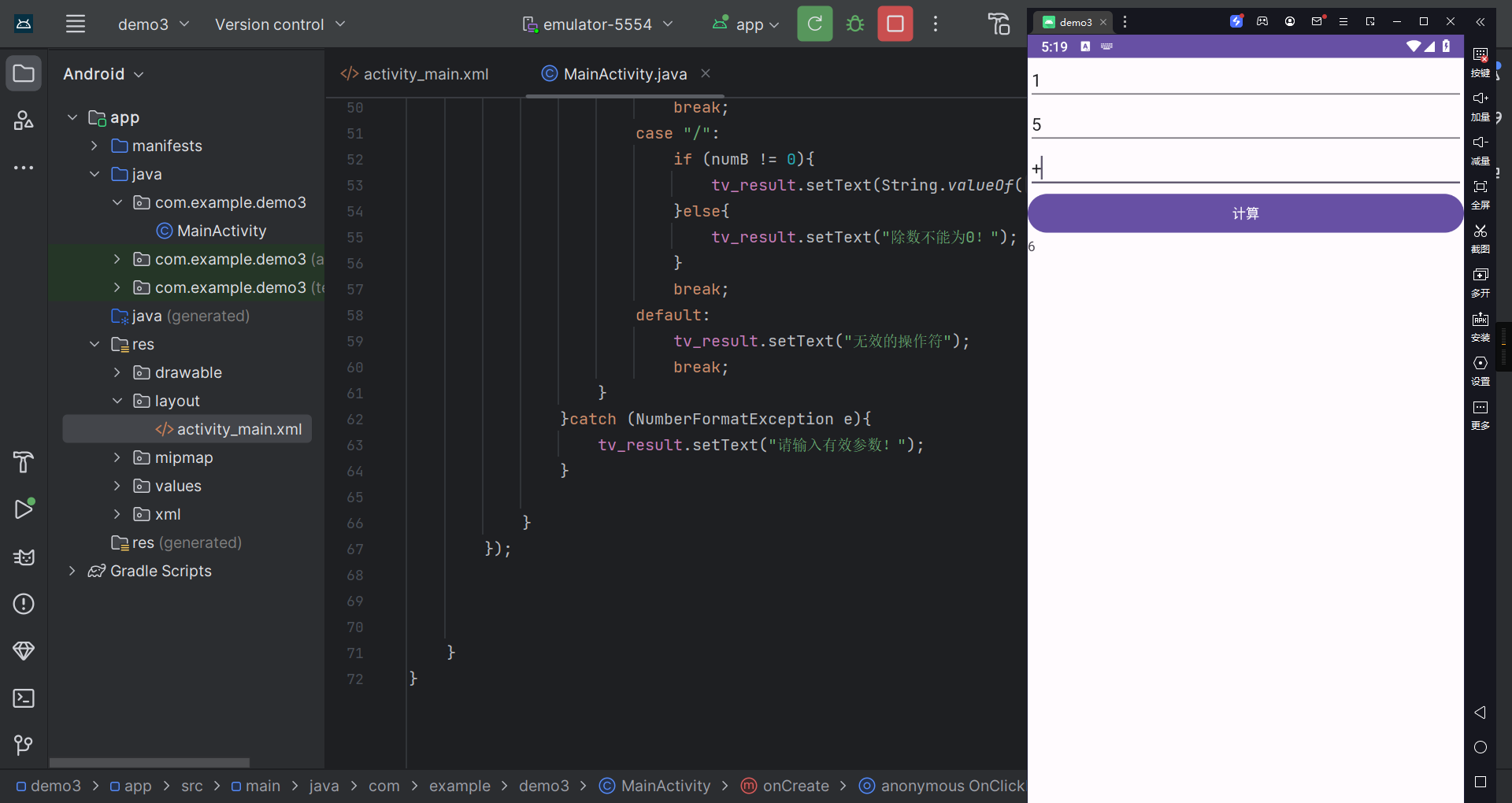Screen dimensions: 1512x803
Task: Click emulator second input field with 5
Action: click(1245, 124)
